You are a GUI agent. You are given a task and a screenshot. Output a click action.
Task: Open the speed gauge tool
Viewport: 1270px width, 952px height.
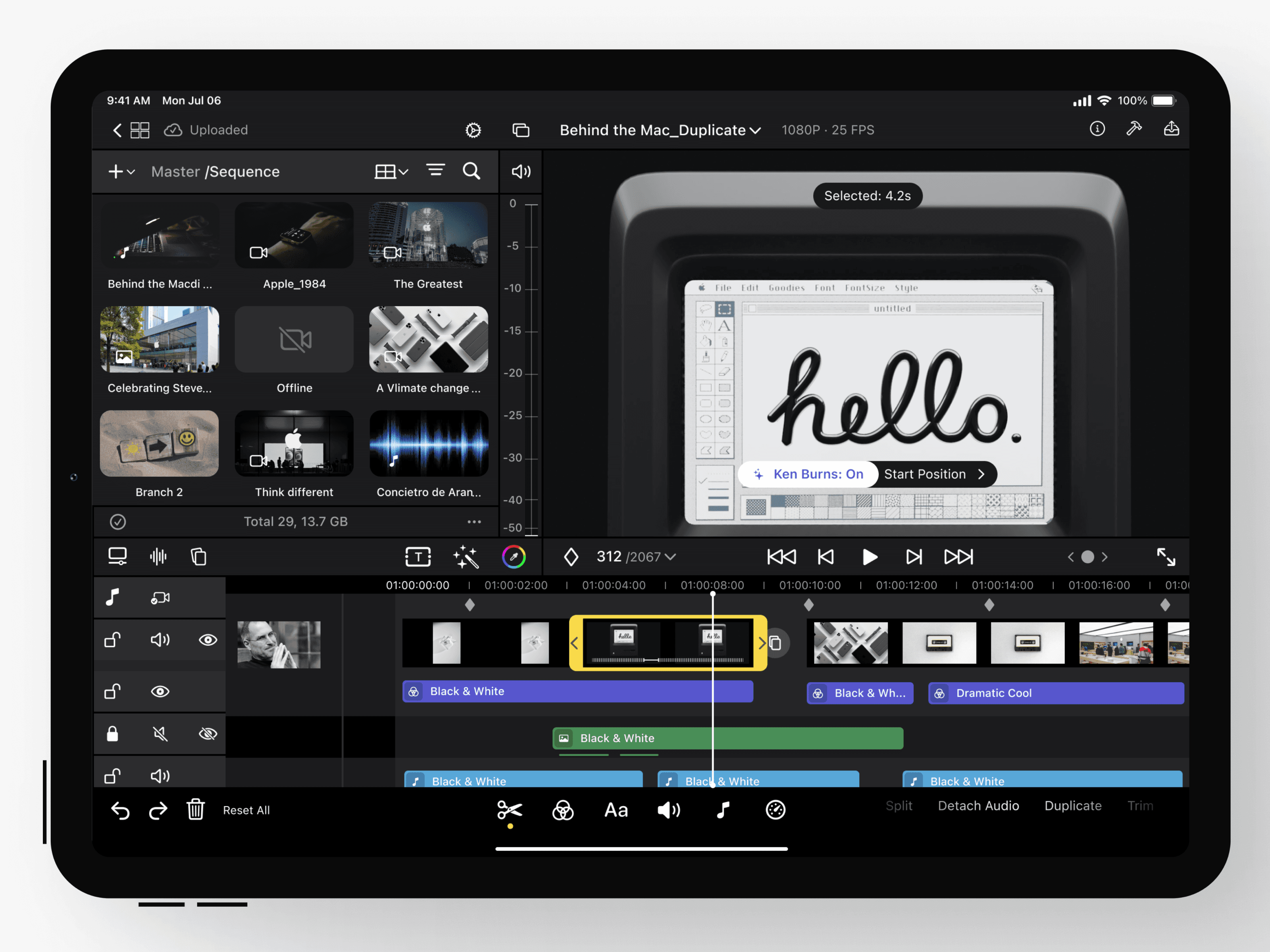coord(775,810)
